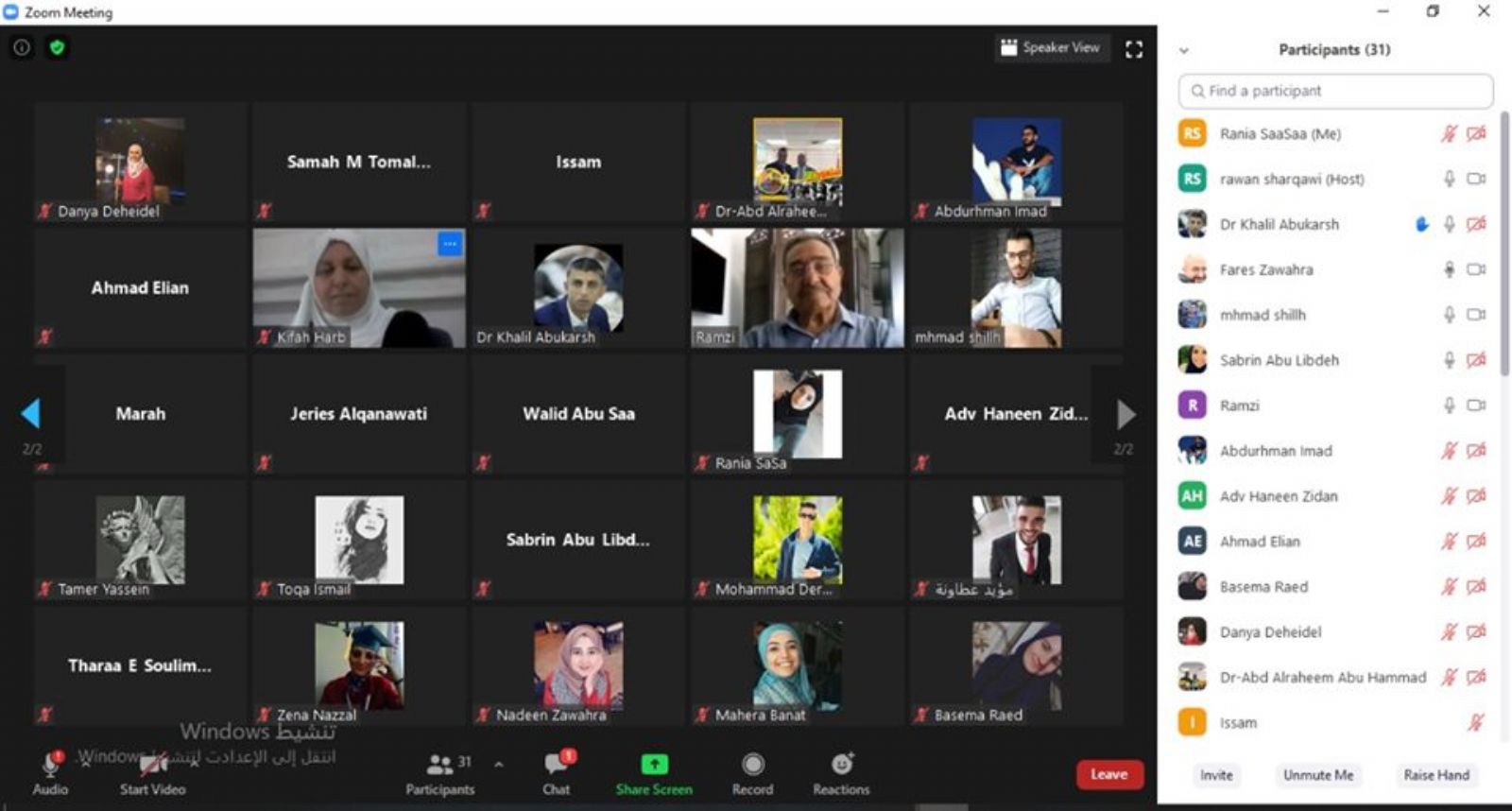Open the meeting information icon
This screenshot has height=811, width=1512.
(x=21, y=47)
